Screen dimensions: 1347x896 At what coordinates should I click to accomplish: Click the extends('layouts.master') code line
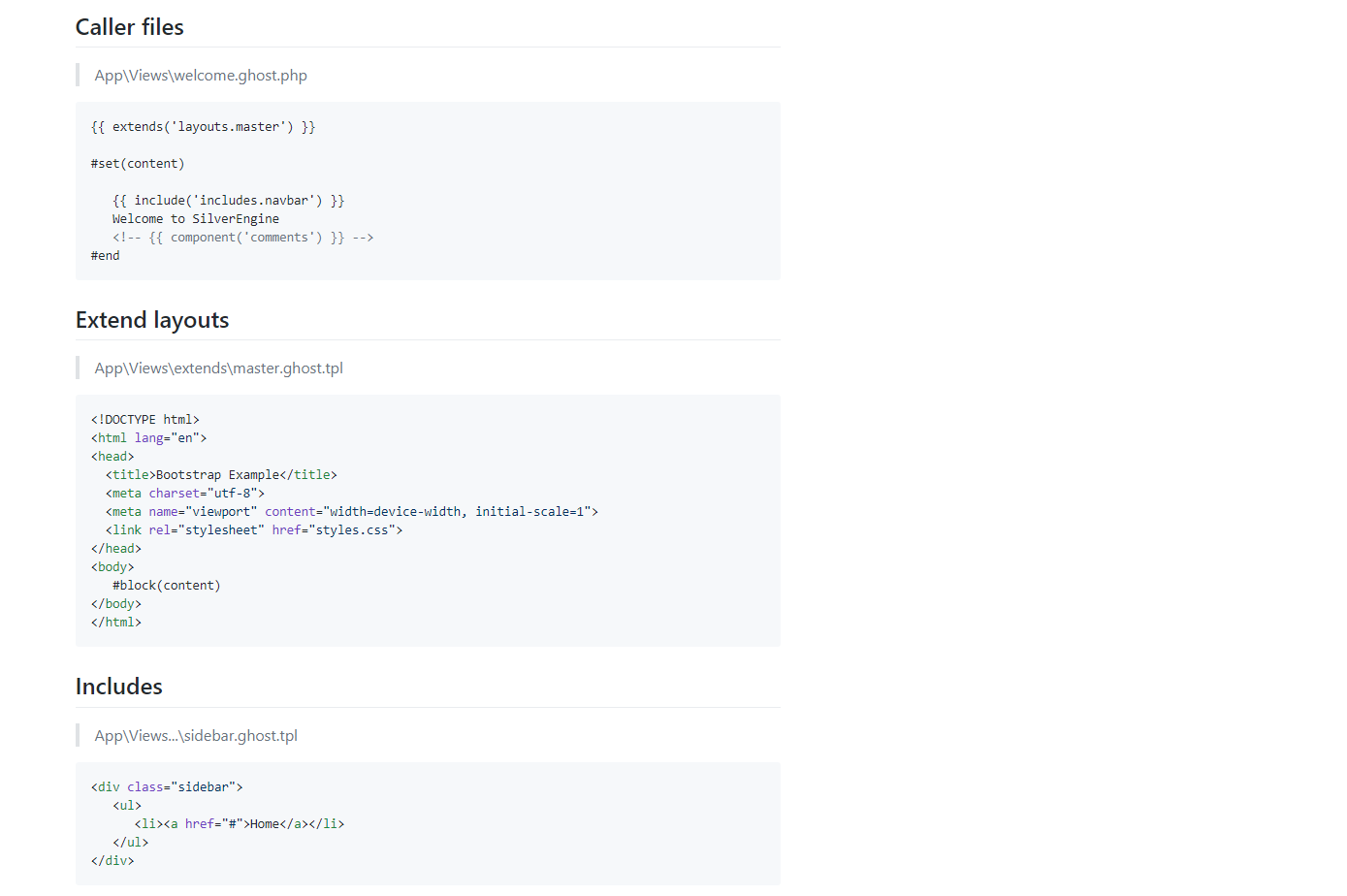pos(203,127)
